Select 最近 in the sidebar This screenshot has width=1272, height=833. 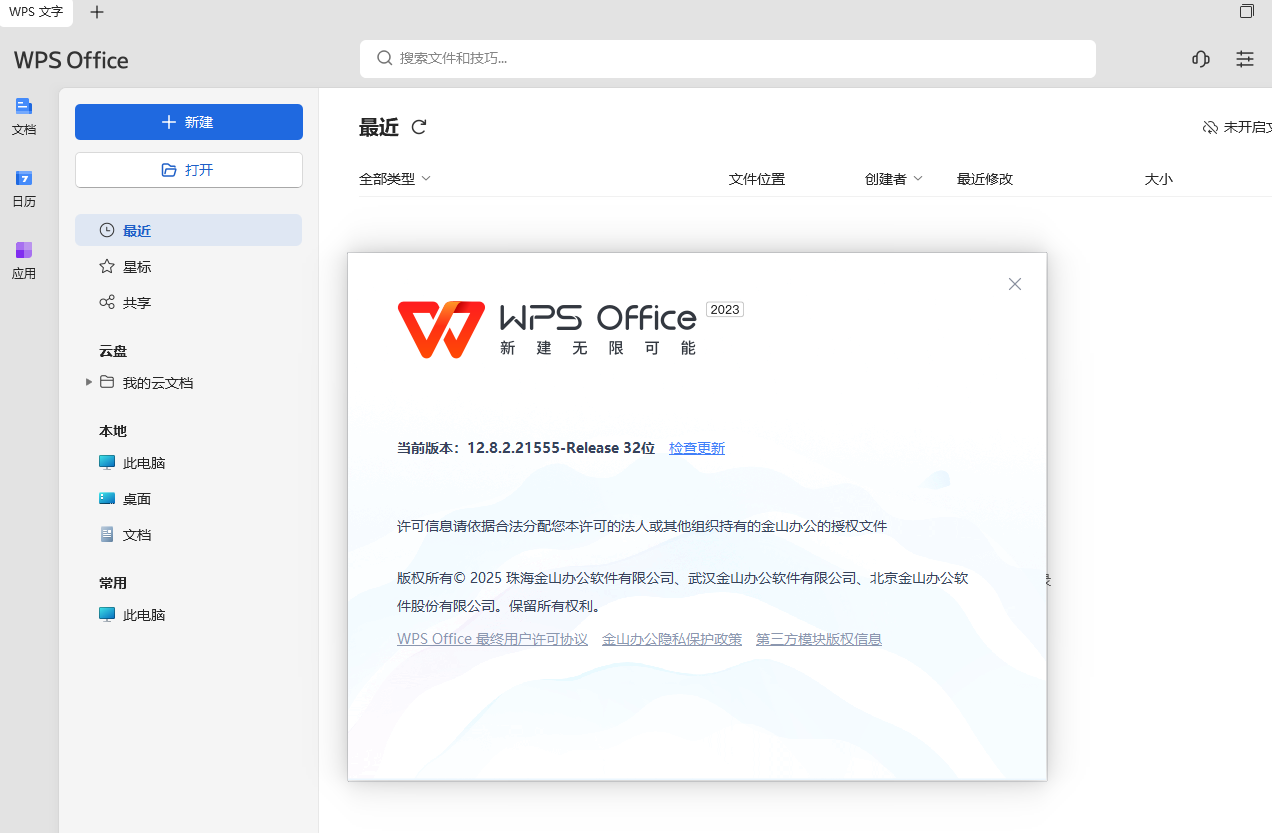188,230
